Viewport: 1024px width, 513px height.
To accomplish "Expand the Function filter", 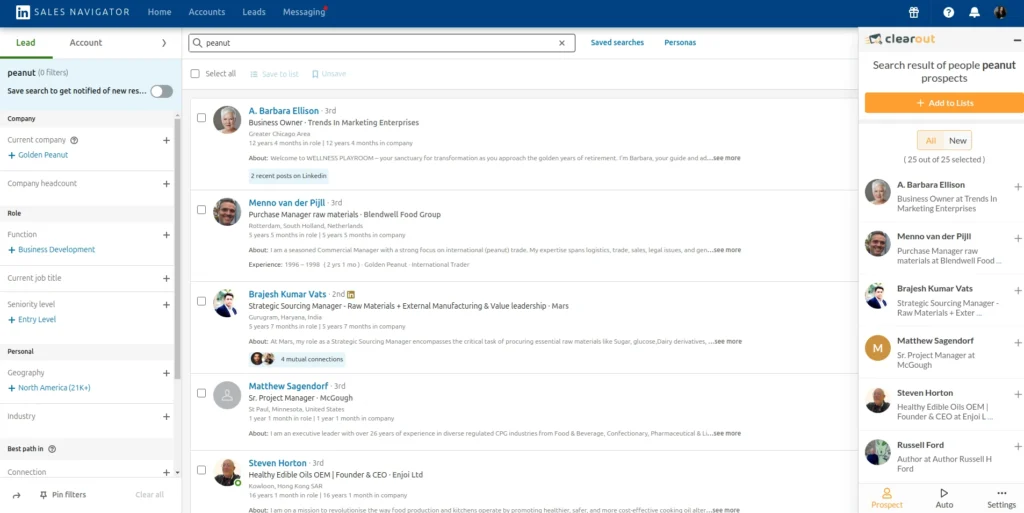I will 167,235.
